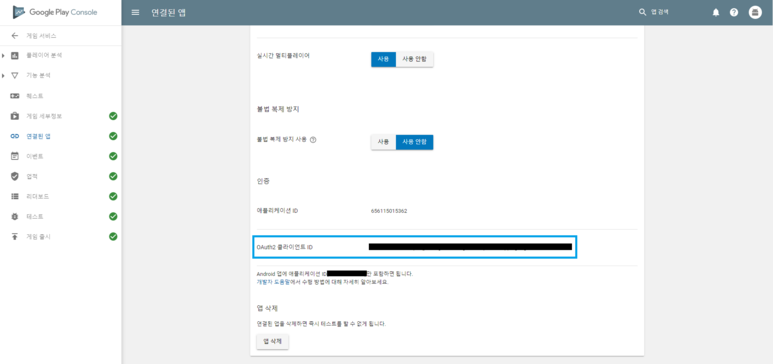
Task: Open the notifications bell
Action: click(x=716, y=13)
